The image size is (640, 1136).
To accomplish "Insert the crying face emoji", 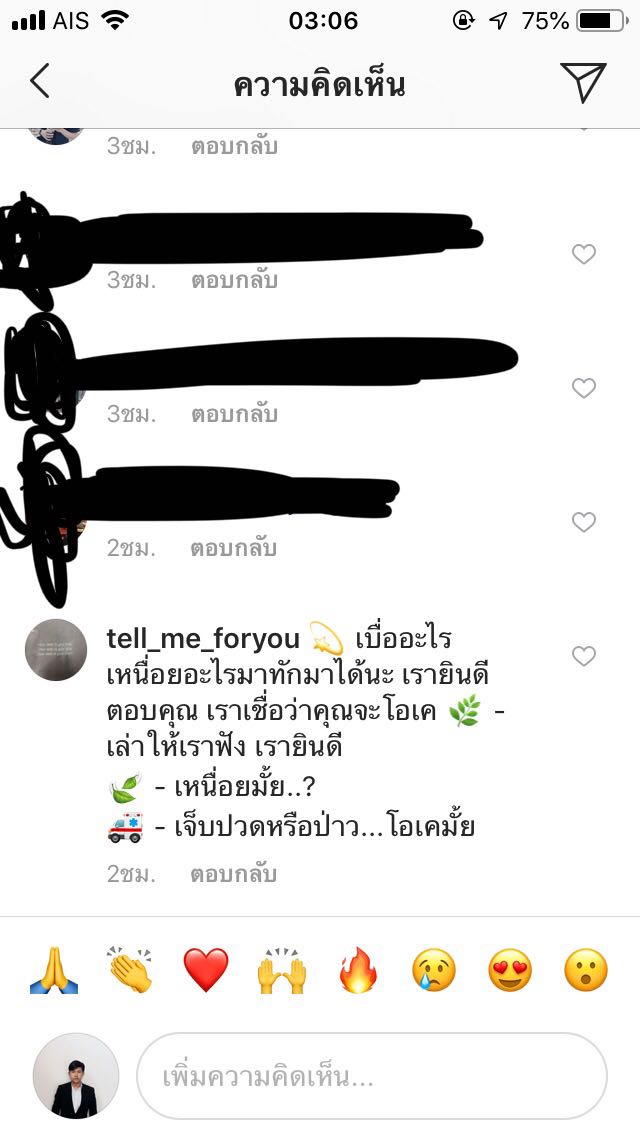I will (x=433, y=970).
